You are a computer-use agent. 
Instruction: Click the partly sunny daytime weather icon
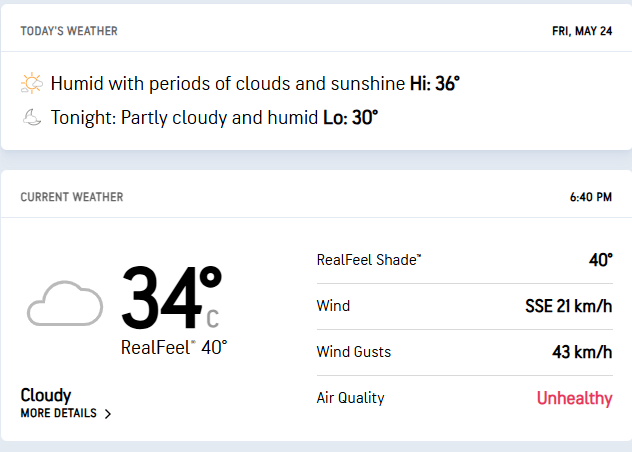coord(32,83)
